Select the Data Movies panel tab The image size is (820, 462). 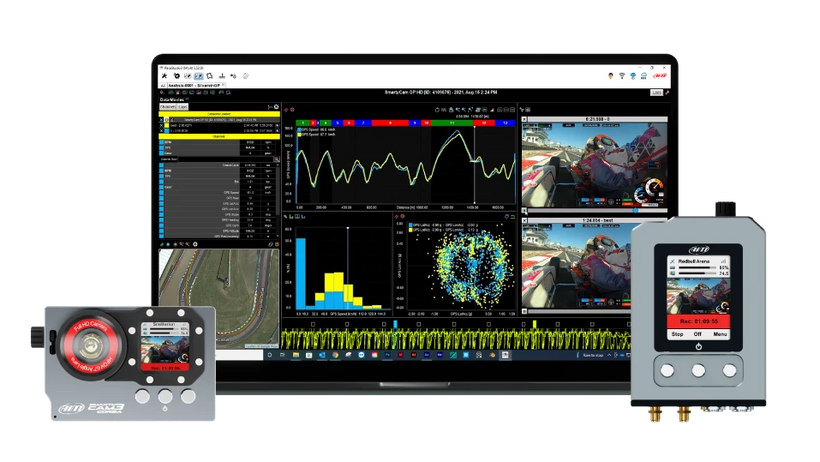pos(172,99)
